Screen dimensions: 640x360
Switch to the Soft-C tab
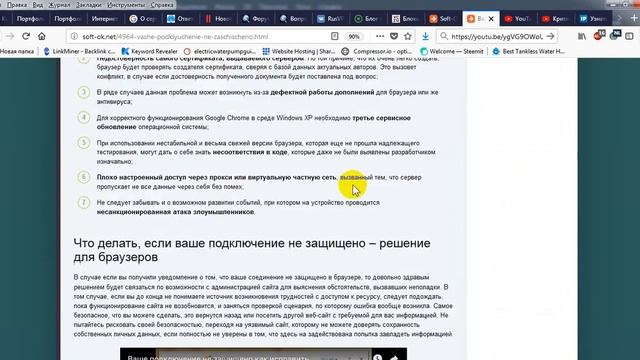(x=442, y=19)
